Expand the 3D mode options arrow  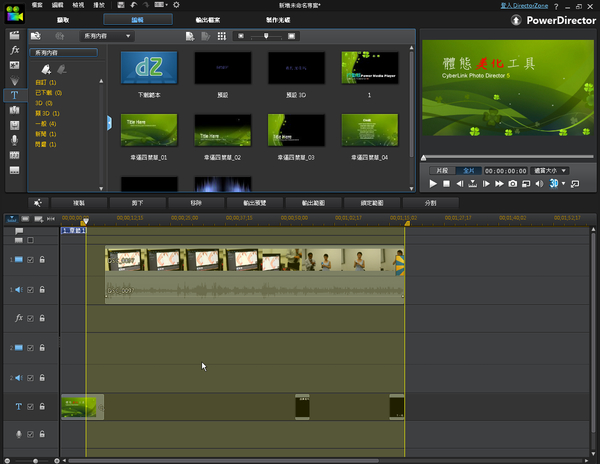(564, 184)
